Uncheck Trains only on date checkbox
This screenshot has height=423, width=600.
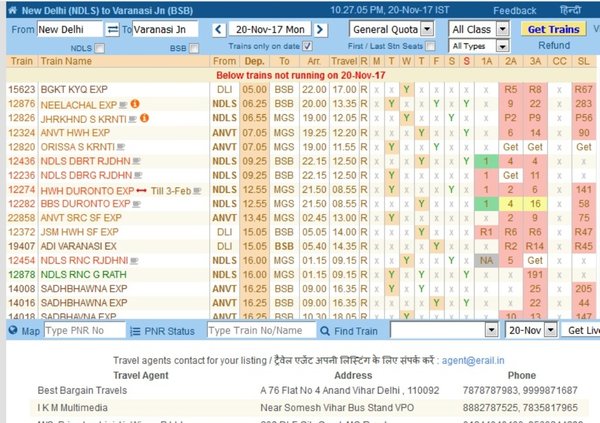pos(306,46)
